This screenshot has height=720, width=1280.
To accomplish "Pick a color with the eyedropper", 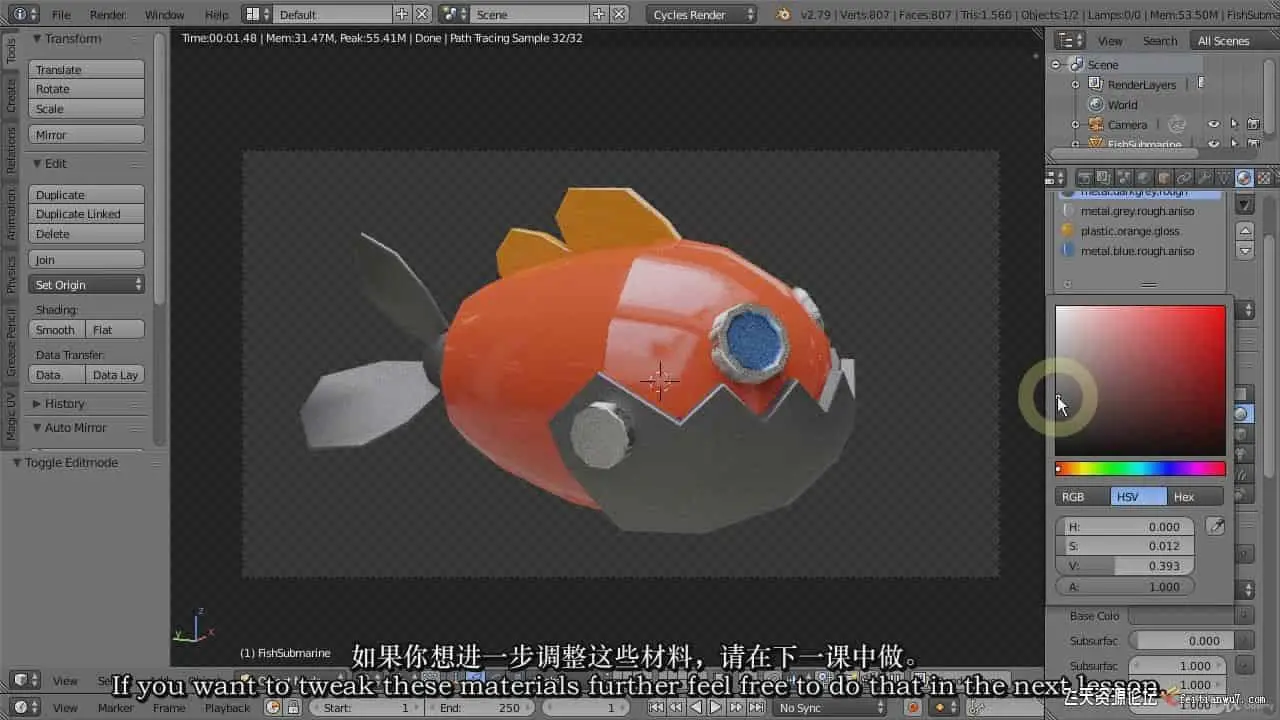I will (x=1215, y=527).
